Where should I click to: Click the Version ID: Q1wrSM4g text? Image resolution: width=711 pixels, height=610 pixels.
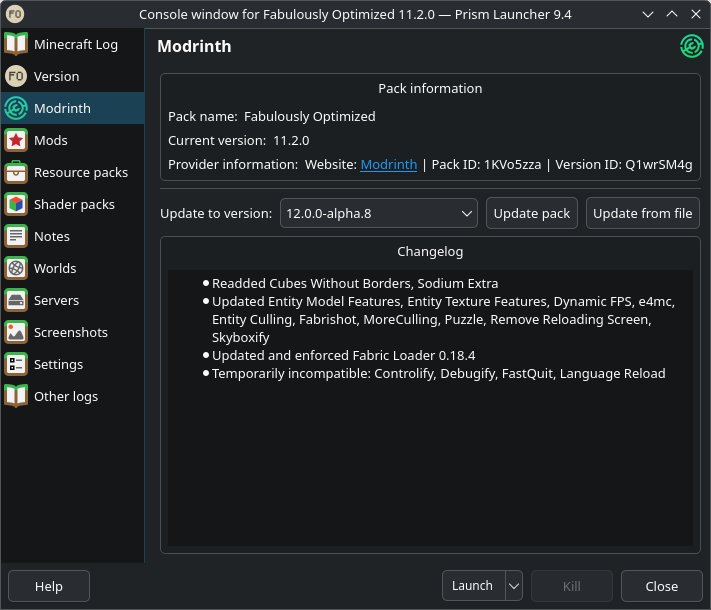coord(624,165)
